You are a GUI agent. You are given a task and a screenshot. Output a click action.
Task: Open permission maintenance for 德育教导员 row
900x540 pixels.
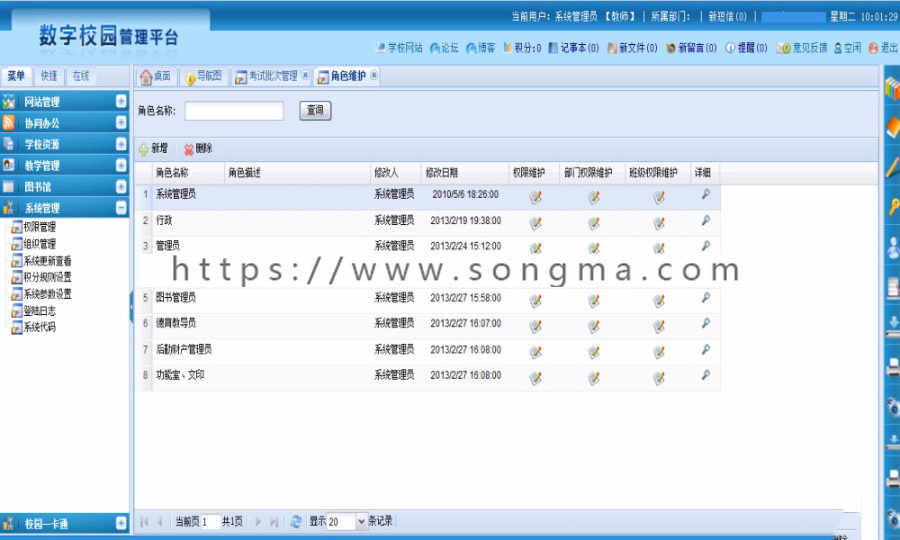tap(536, 327)
